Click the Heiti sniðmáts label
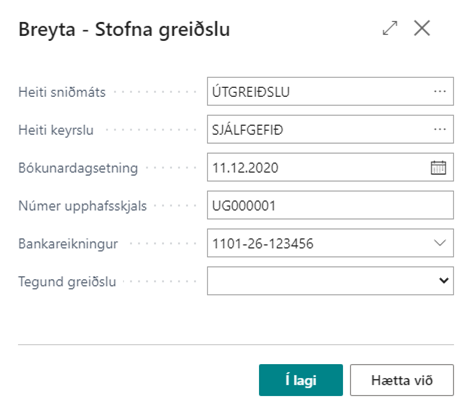 pos(62,92)
